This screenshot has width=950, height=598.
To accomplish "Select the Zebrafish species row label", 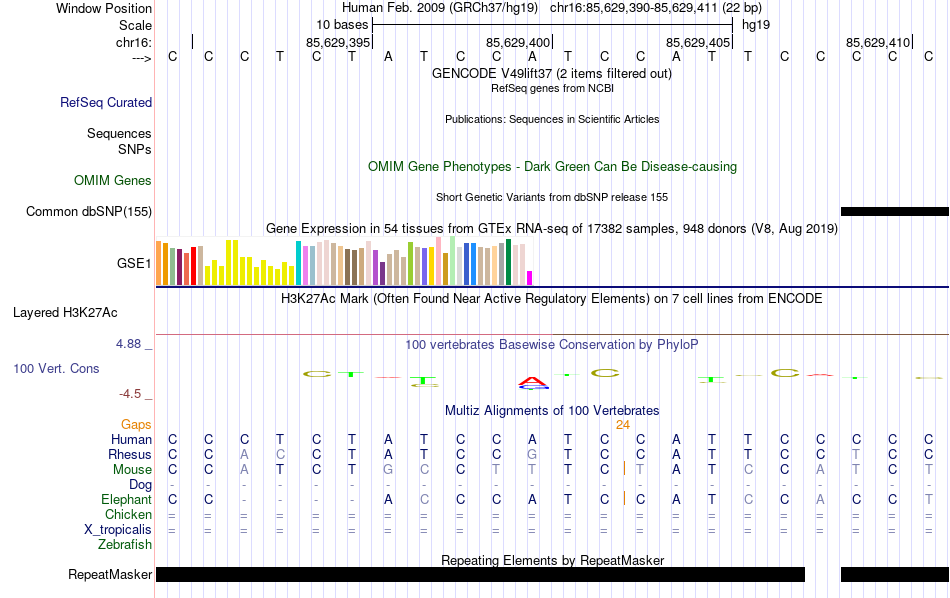I will 125,545.
